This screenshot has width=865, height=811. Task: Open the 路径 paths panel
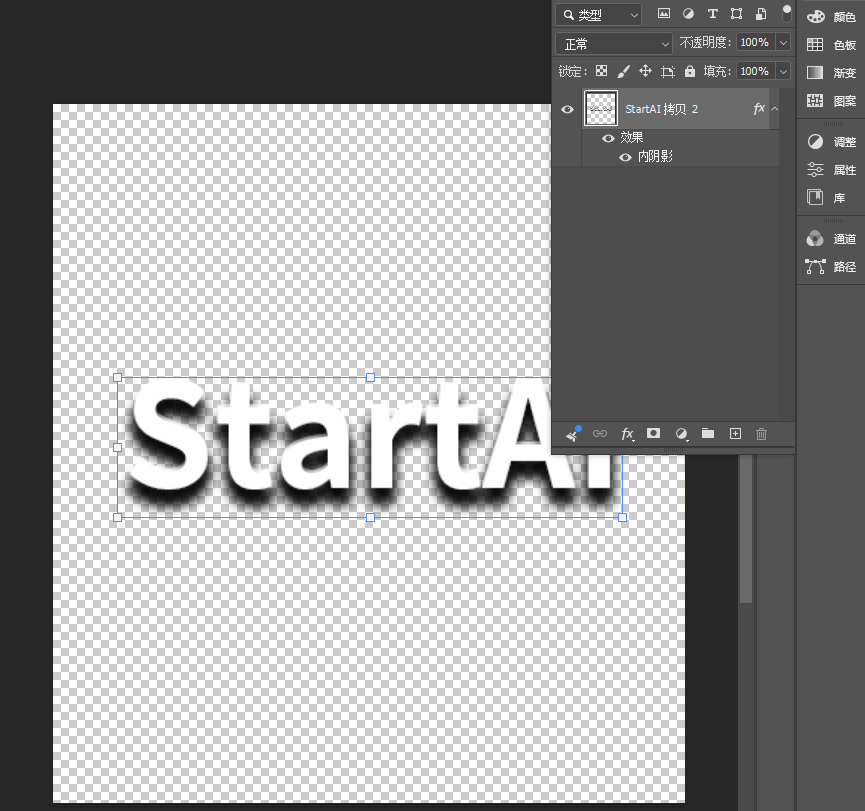831,267
